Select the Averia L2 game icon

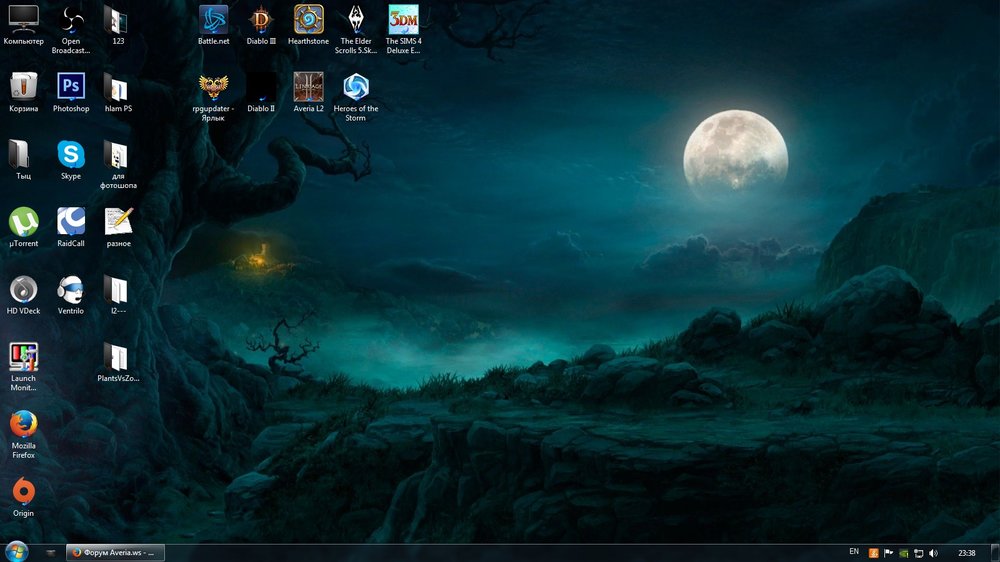pos(308,87)
